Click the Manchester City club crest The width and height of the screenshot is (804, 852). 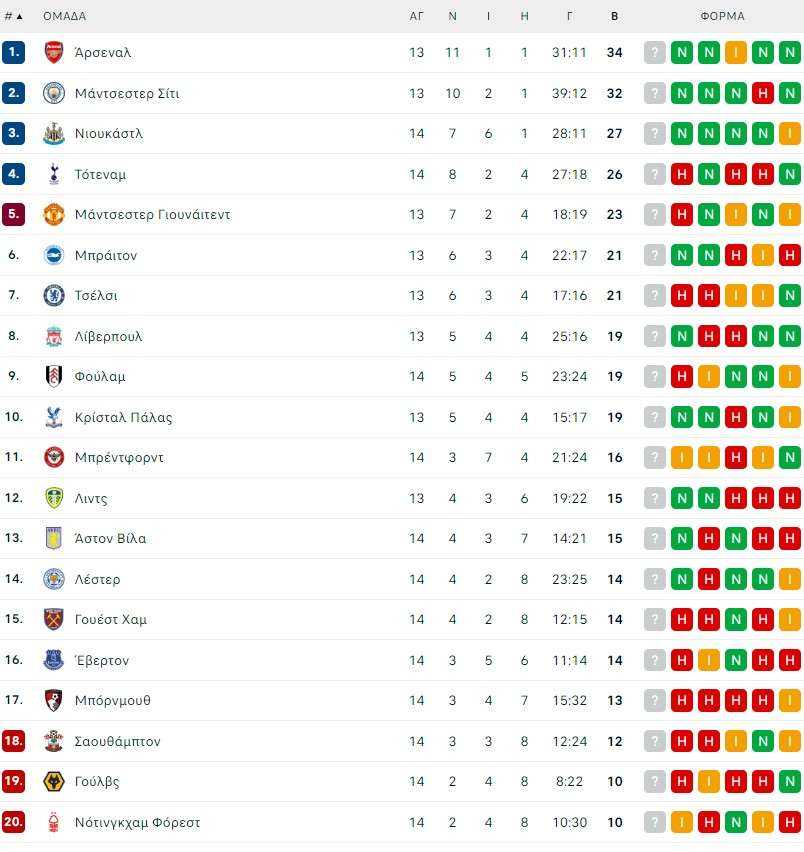coord(54,93)
